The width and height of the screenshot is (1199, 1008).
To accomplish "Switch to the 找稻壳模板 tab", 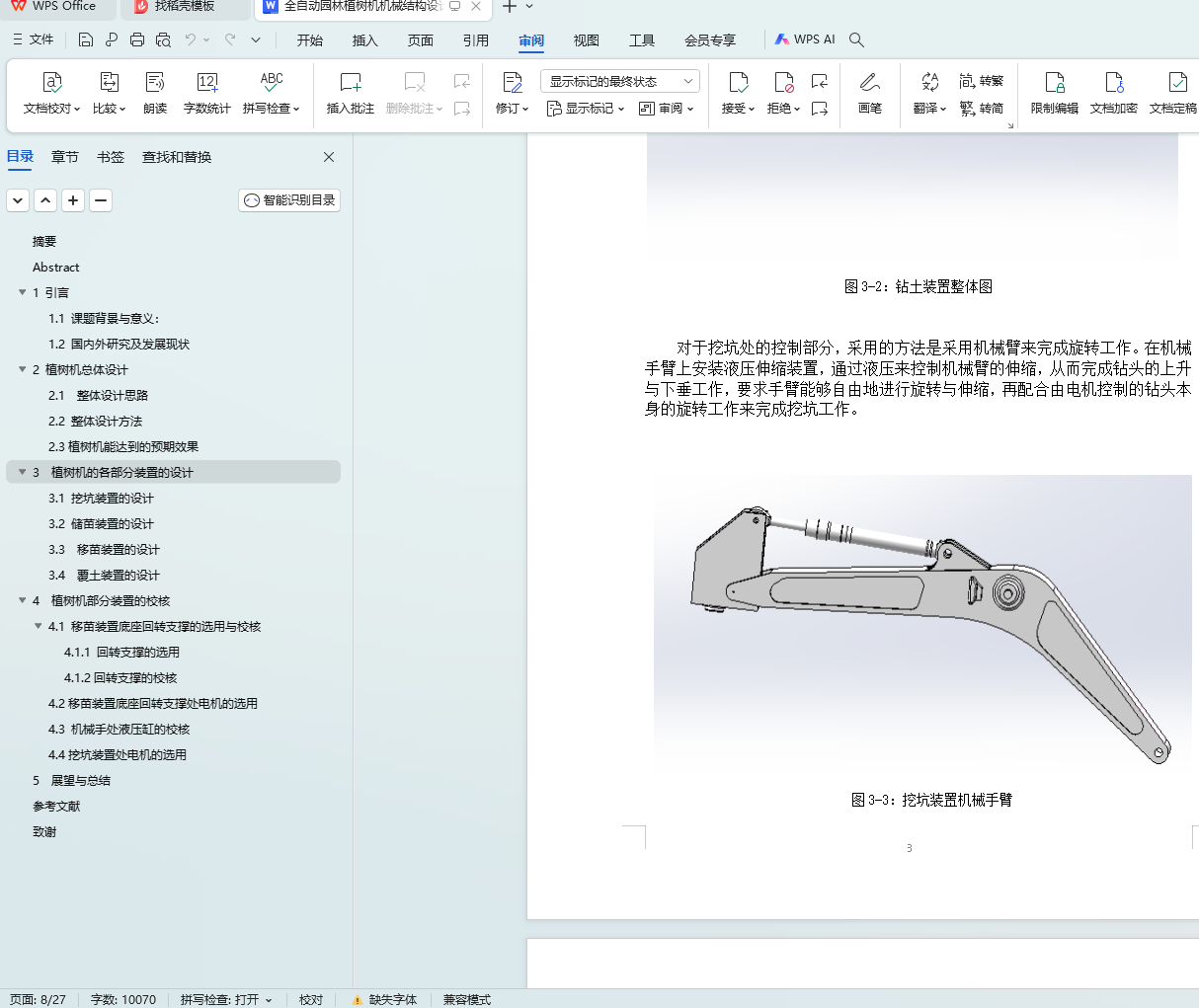I will (185, 7).
